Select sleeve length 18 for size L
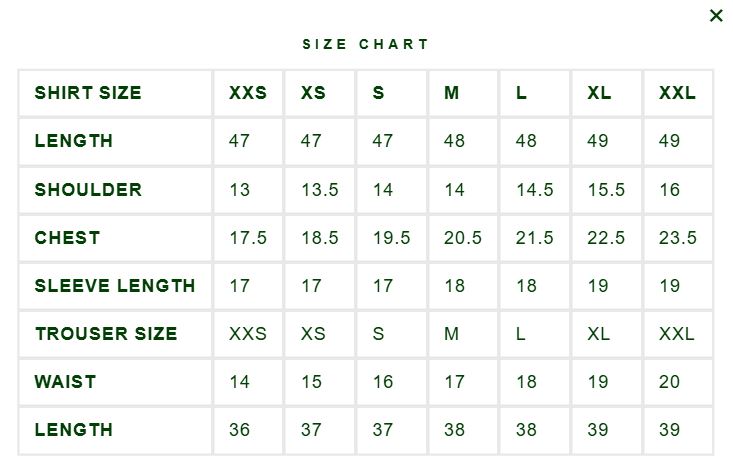This screenshot has width=733, height=474. [526, 286]
